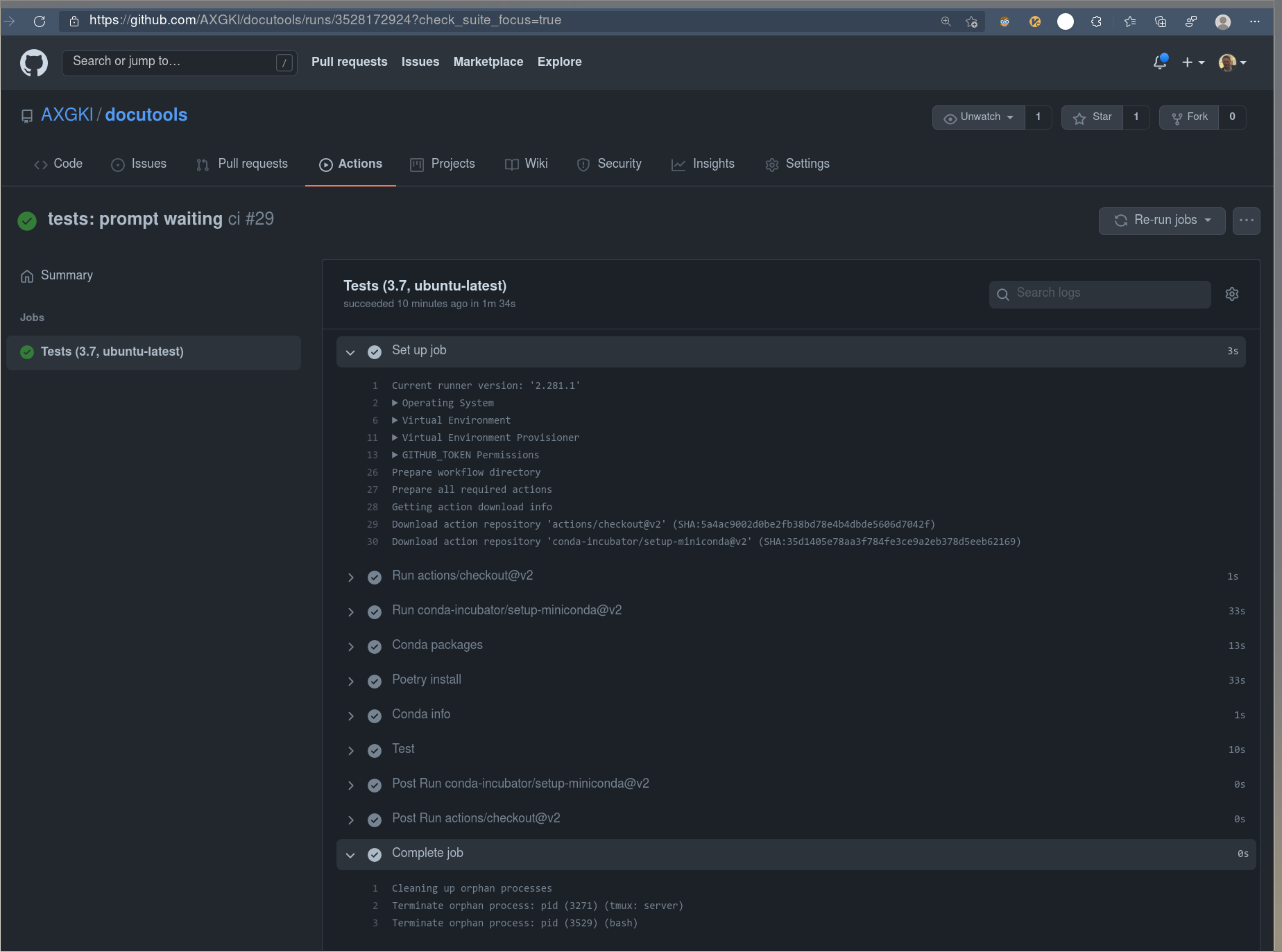1282x952 pixels.
Task: Open the Pull requests repository tab
Action: (242, 164)
